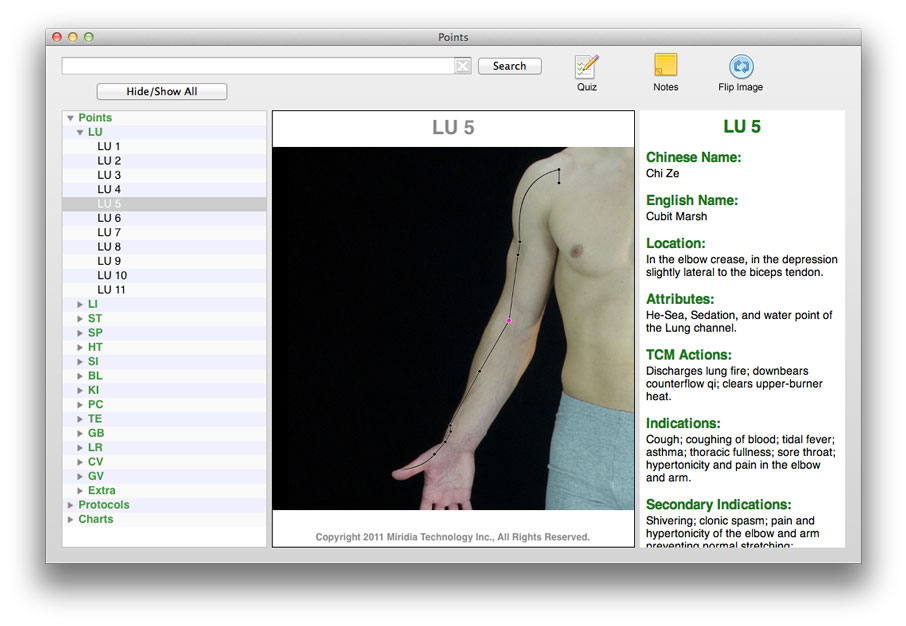Expand the Extra points group
The width and height of the screenshot is (906, 626).
pos(80,491)
